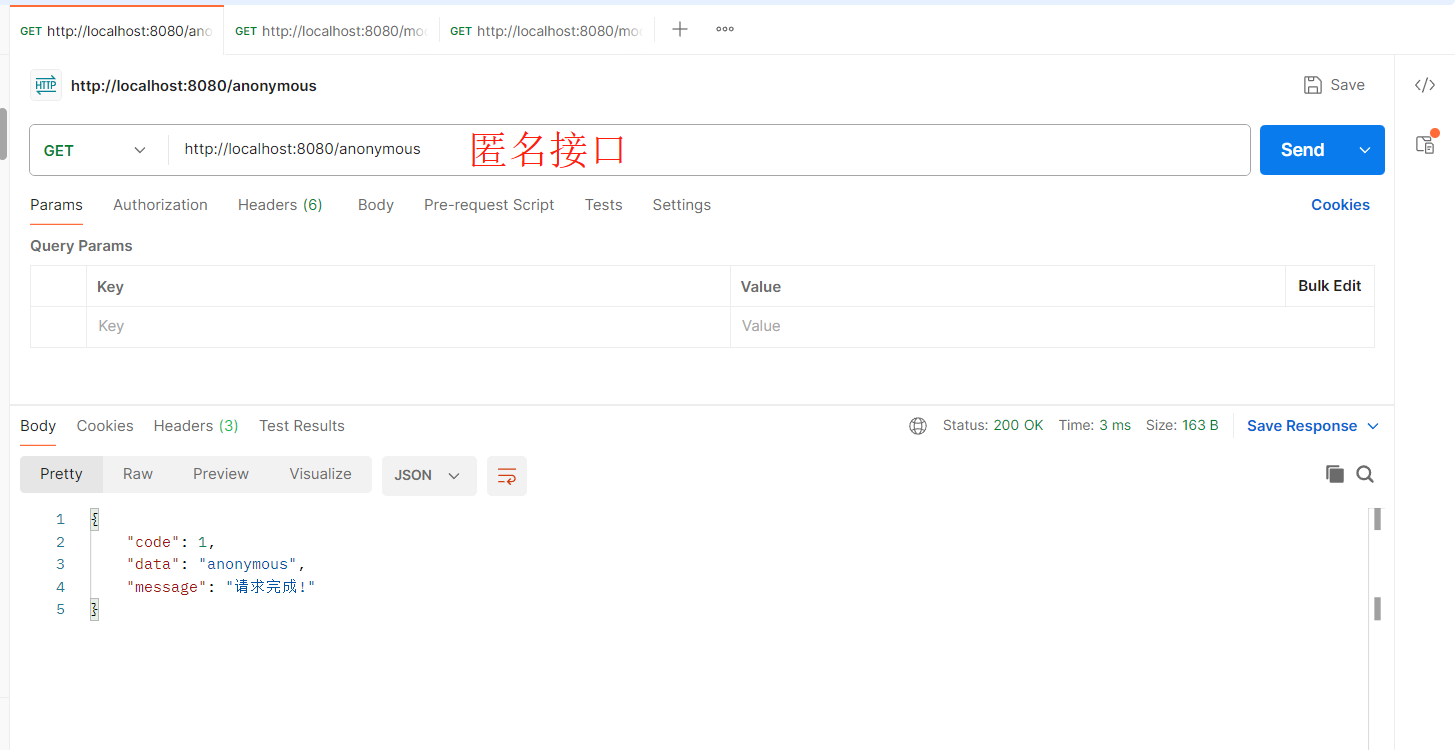Click the Value column header
This screenshot has width=1455, height=750.
(761, 287)
